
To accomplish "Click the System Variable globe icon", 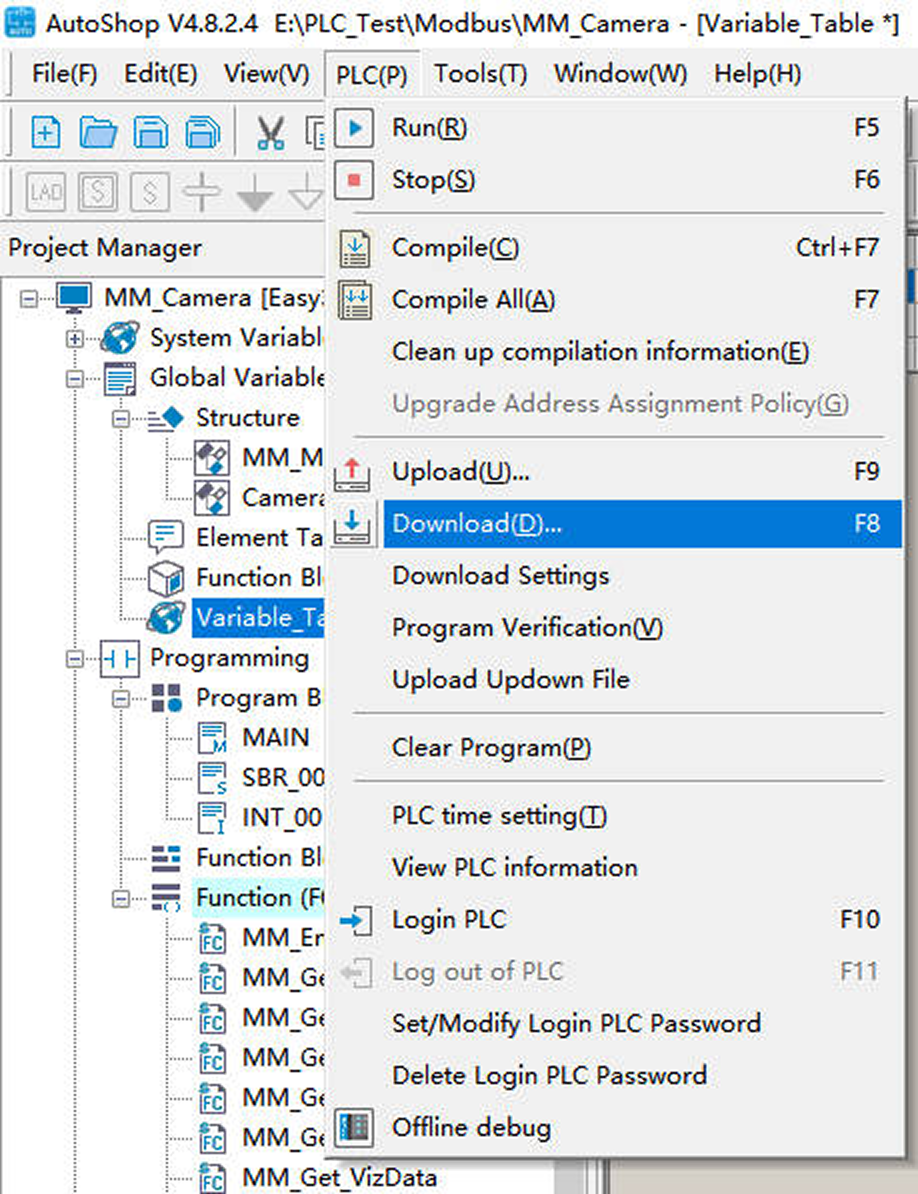I will pyautogui.click(x=120, y=338).
